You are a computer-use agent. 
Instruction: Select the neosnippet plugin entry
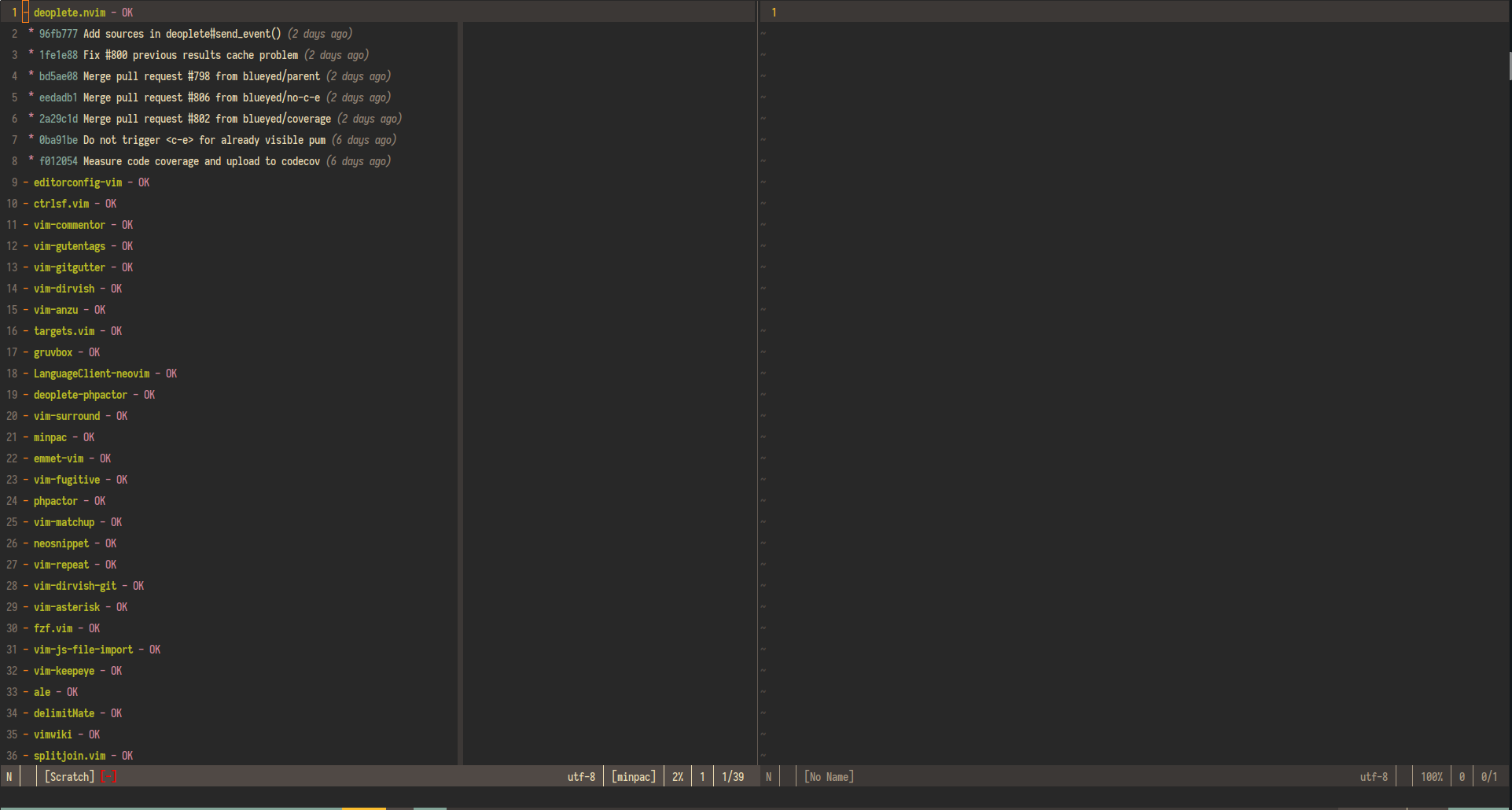[x=70, y=543]
